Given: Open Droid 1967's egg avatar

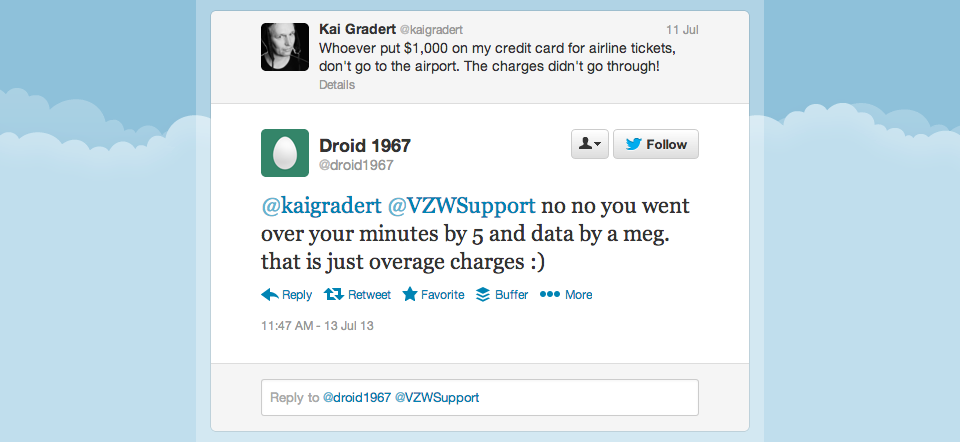Looking at the screenshot, I should coord(285,153).
